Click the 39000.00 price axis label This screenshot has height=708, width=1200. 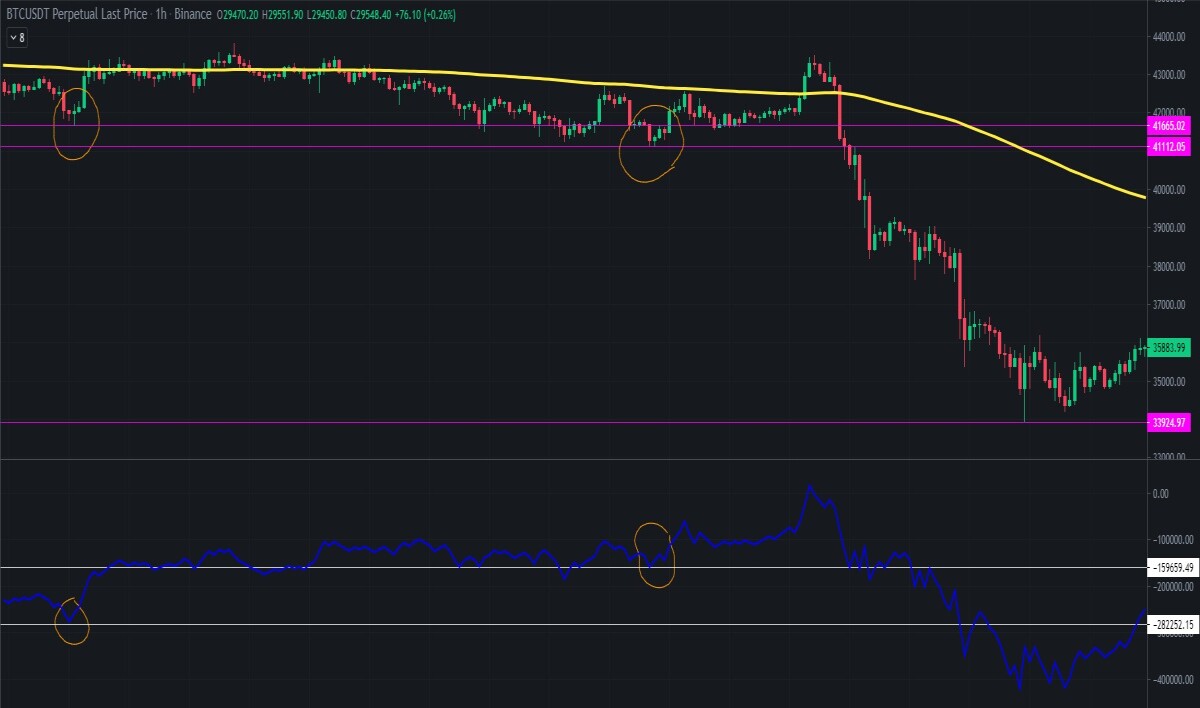coord(1169,228)
